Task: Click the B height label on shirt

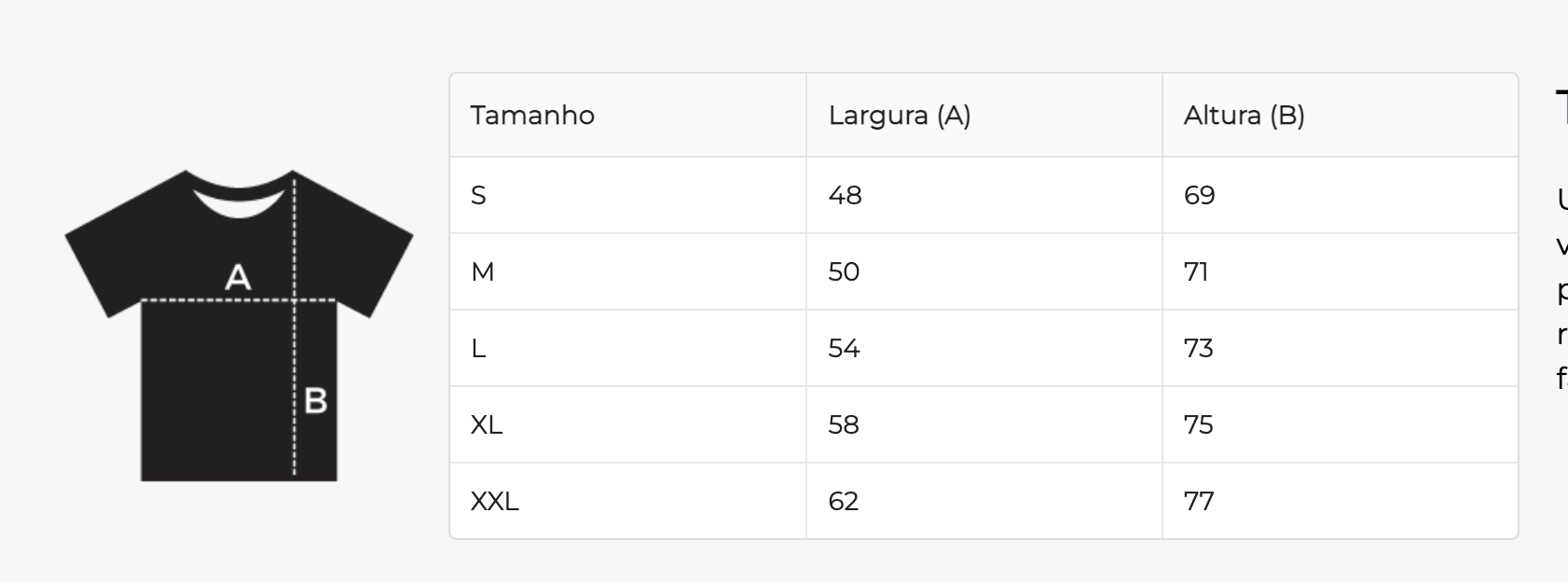Action: [316, 400]
